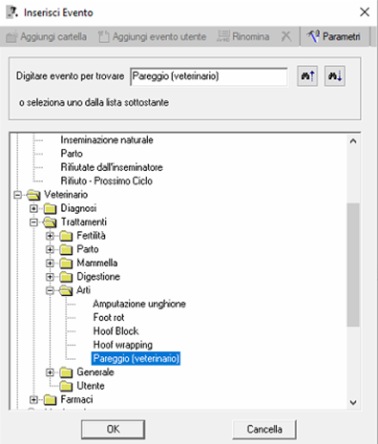Click the Farmaci folder icon
This screenshot has height=444, width=378.
(50, 400)
